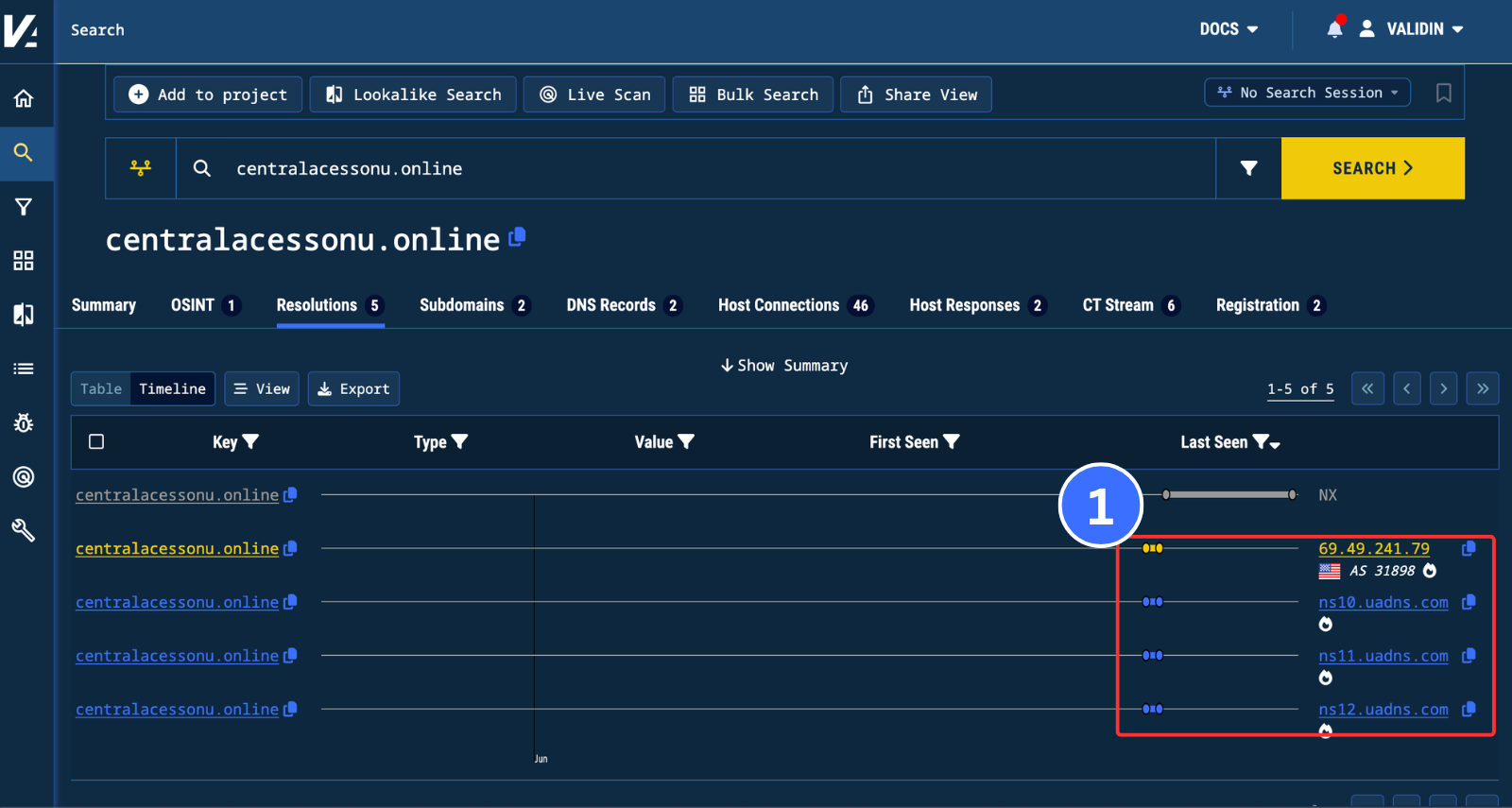Open the 69.49.241.79 link
The height and width of the screenshot is (808, 1512).
[x=1374, y=548]
